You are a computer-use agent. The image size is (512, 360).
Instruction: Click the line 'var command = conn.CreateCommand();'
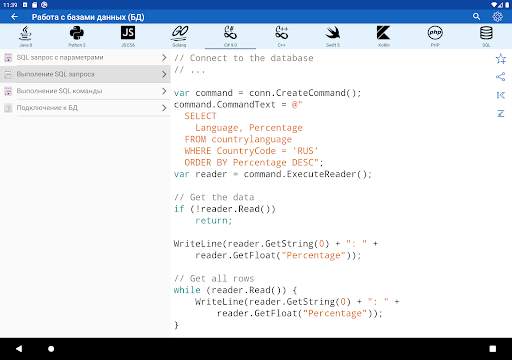point(267,93)
